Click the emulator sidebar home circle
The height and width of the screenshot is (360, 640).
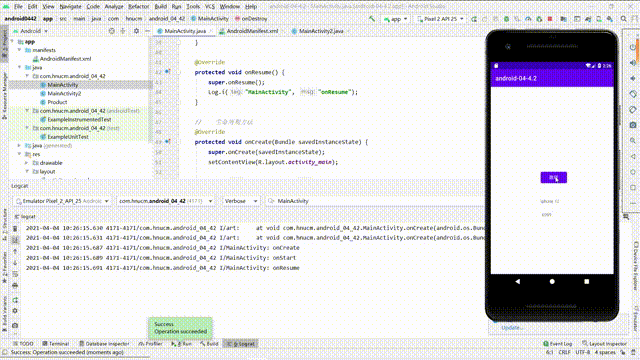[x=633, y=172]
